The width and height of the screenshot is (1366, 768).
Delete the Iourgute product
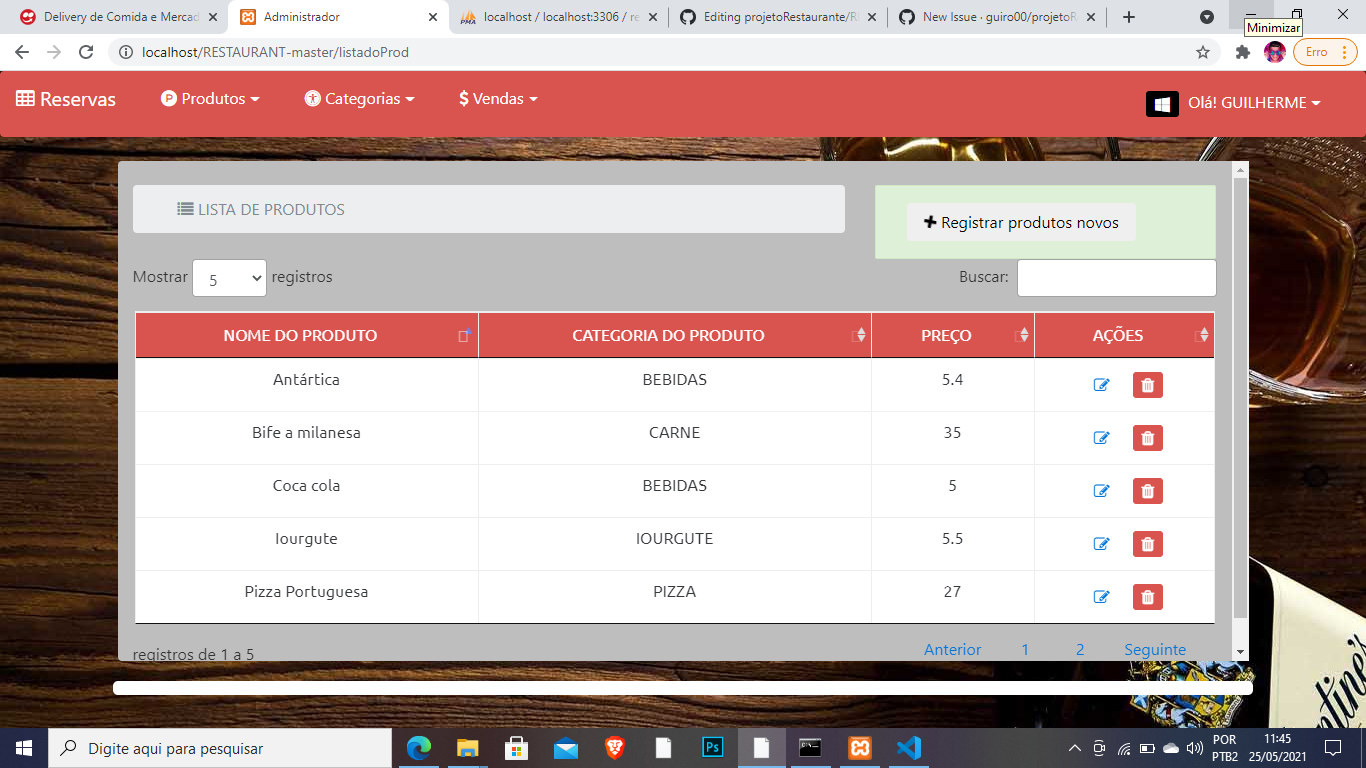1147,544
